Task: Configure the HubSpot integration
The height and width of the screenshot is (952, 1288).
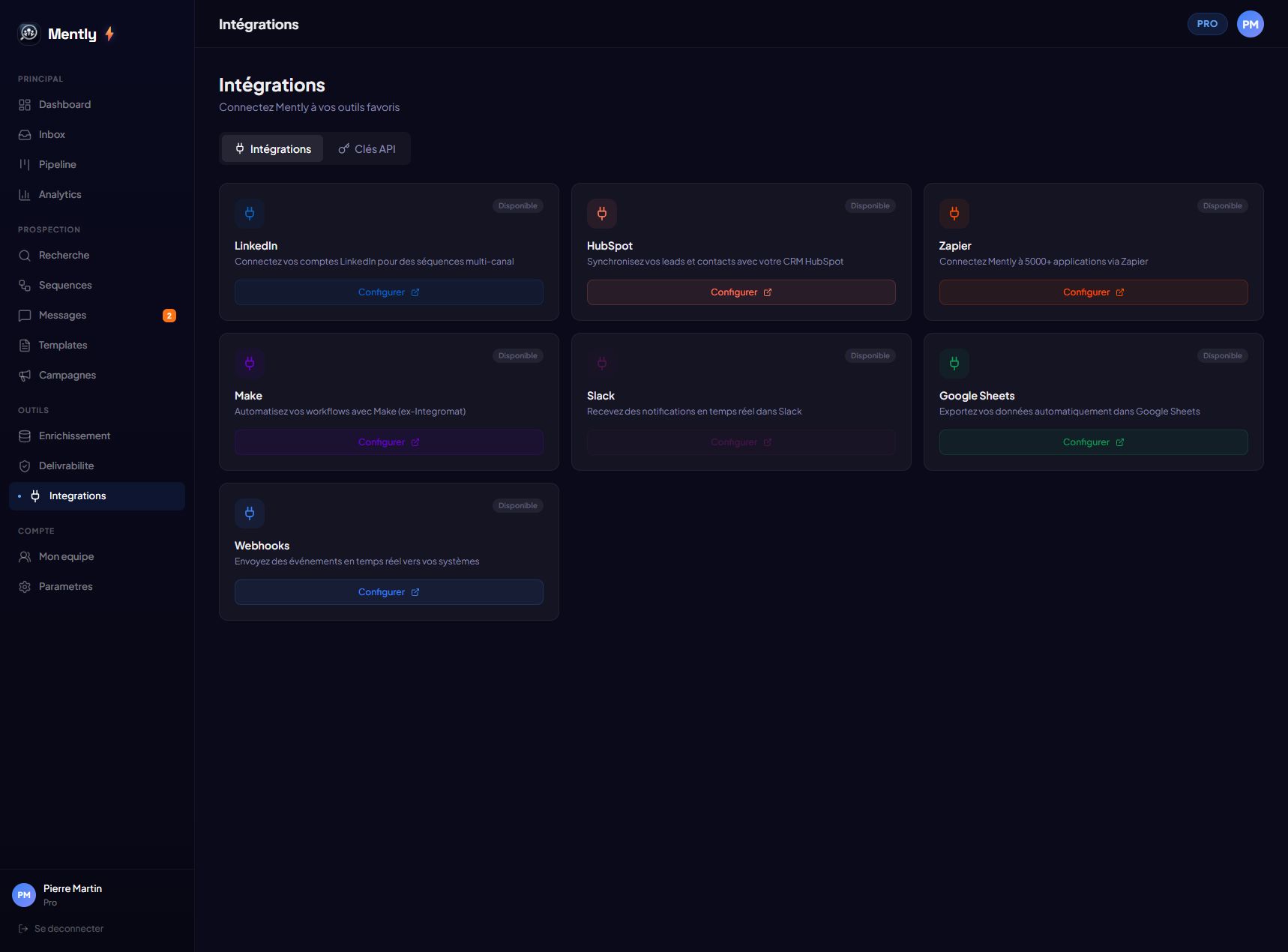Action: point(741,292)
